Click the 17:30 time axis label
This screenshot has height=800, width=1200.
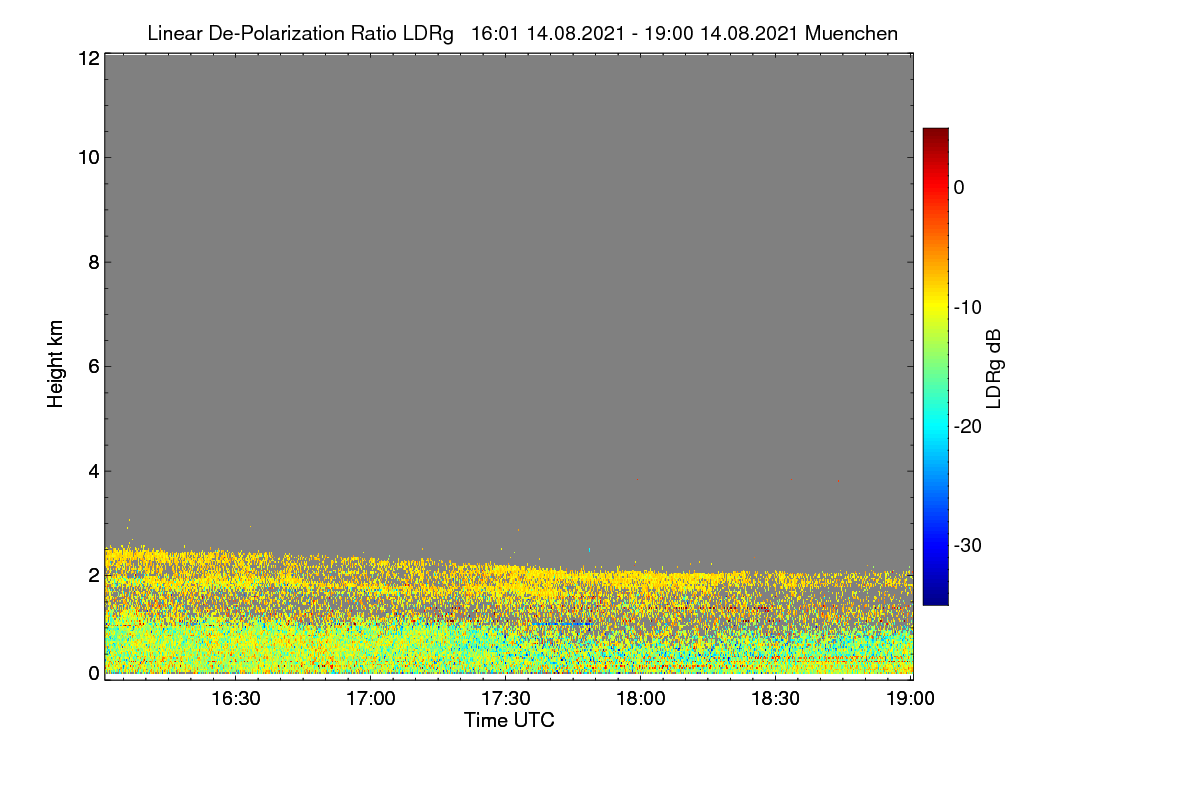(506, 699)
